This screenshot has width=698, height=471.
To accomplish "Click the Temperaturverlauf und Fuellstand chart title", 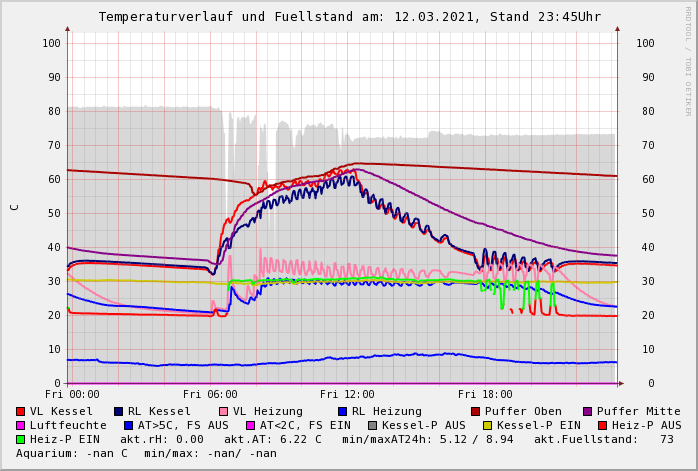I will point(349,17).
